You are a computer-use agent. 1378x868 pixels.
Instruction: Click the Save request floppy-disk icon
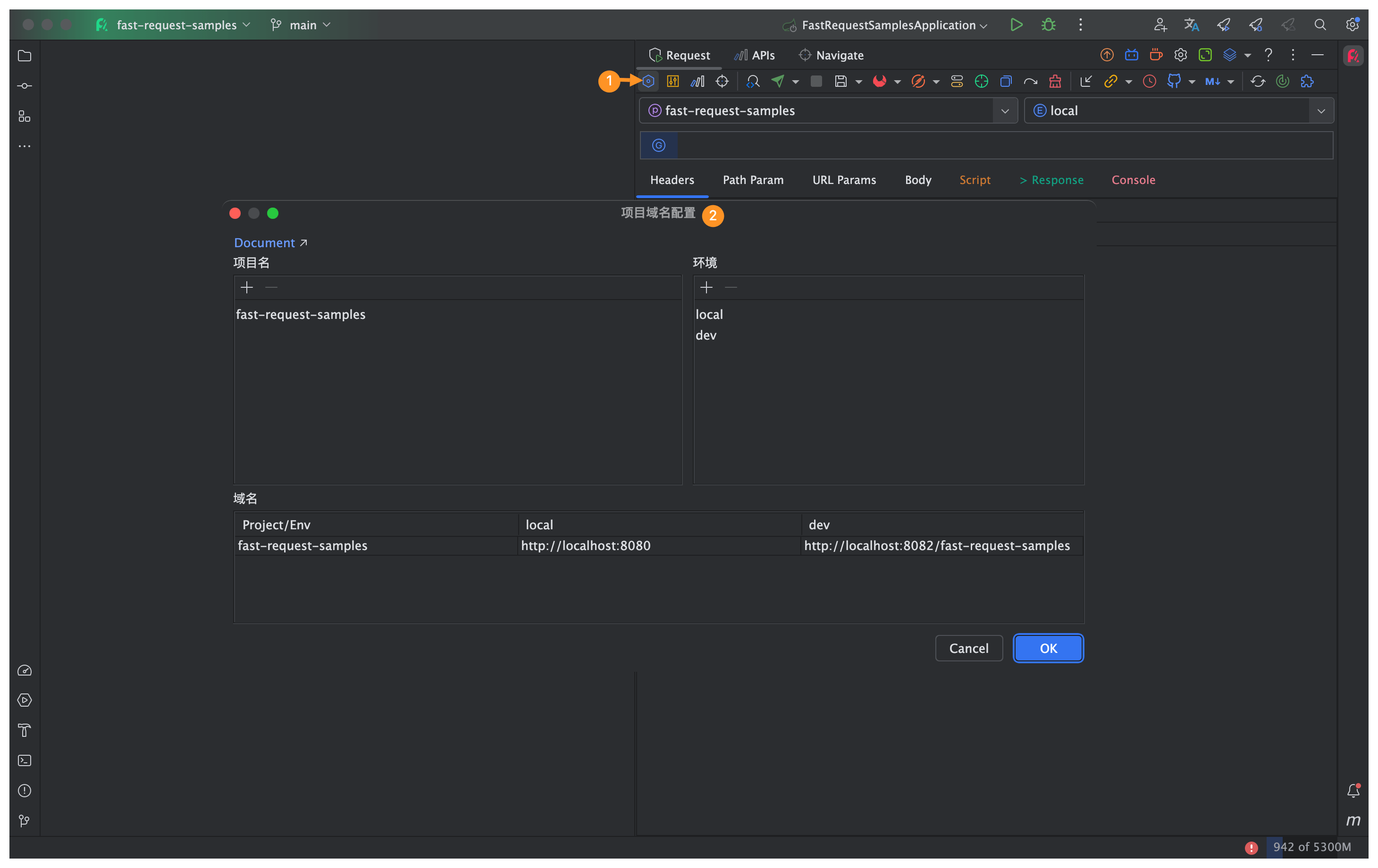pos(840,81)
